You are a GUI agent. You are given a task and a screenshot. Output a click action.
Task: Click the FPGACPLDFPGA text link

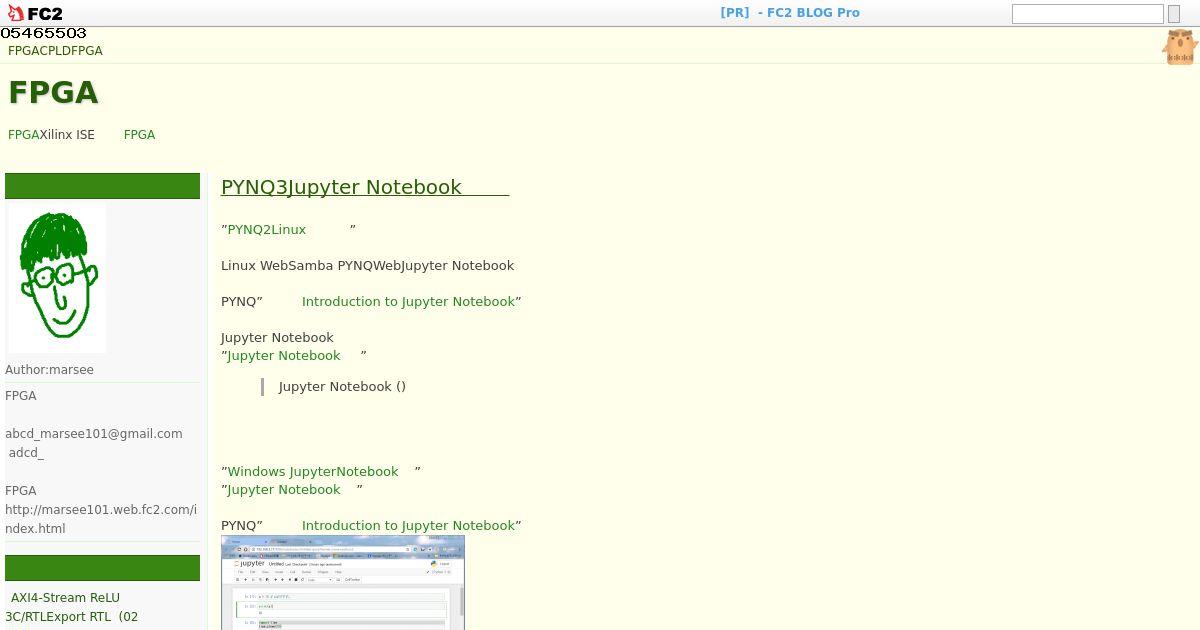(x=55, y=51)
